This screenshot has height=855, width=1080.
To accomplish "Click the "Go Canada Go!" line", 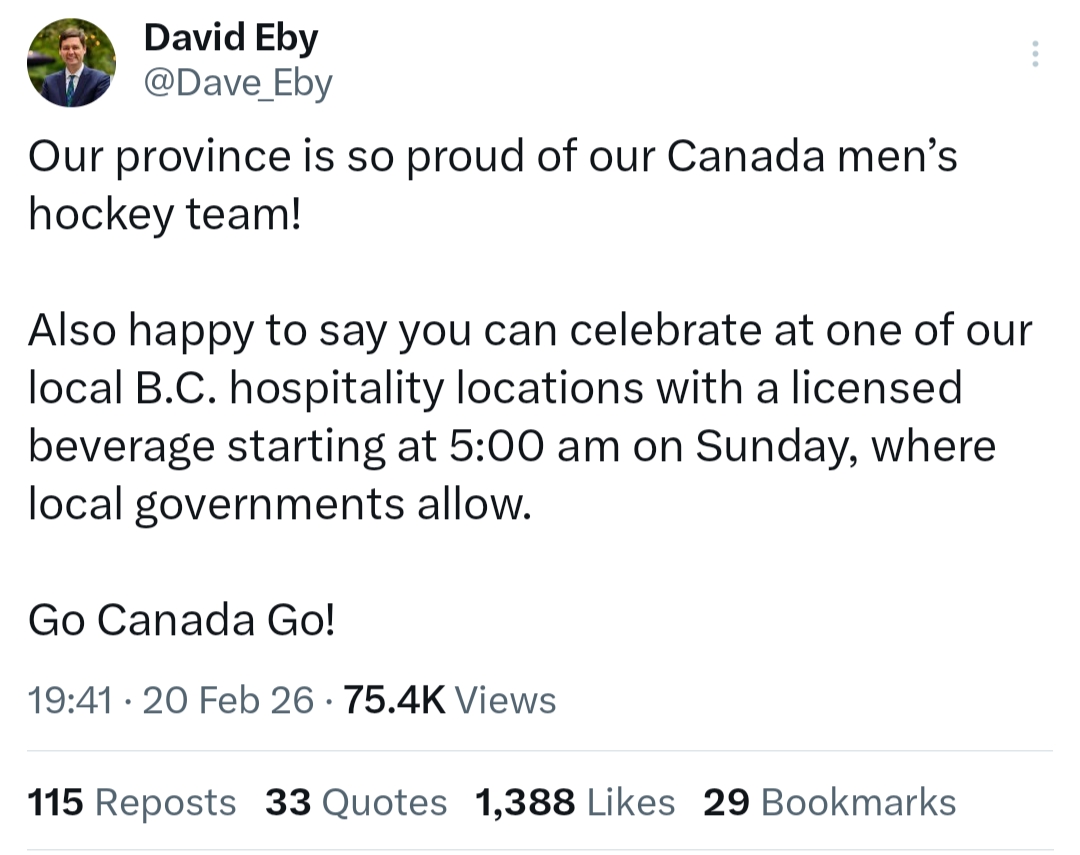I will (182, 621).
